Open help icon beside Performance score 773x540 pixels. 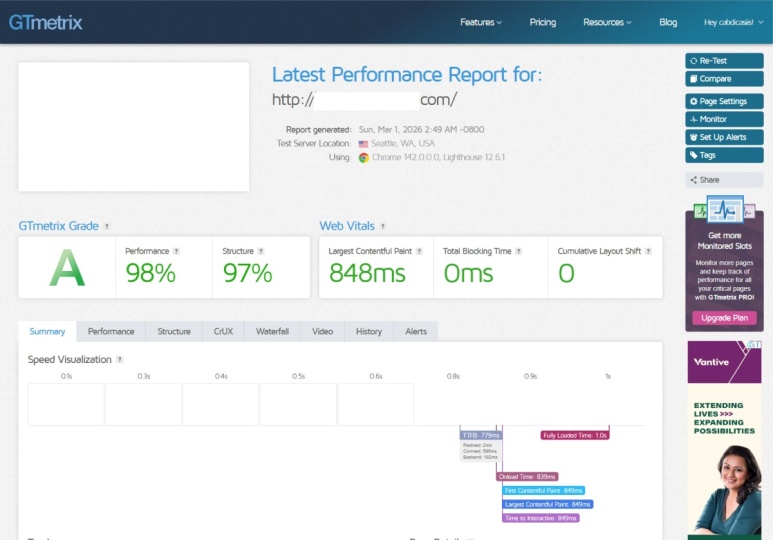click(x=176, y=251)
